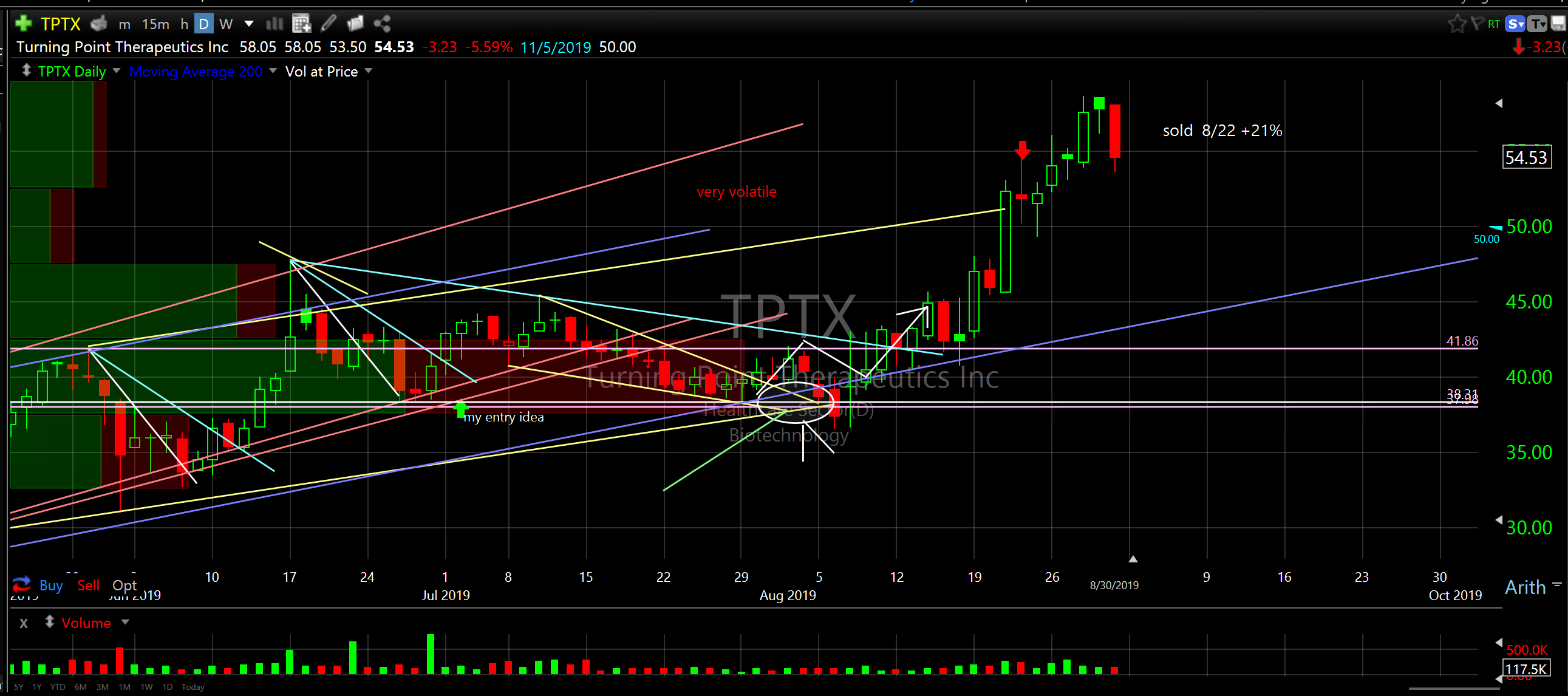
Task: Open the Vol at Price dropdown
Action: pyautogui.click(x=368, y=71)
